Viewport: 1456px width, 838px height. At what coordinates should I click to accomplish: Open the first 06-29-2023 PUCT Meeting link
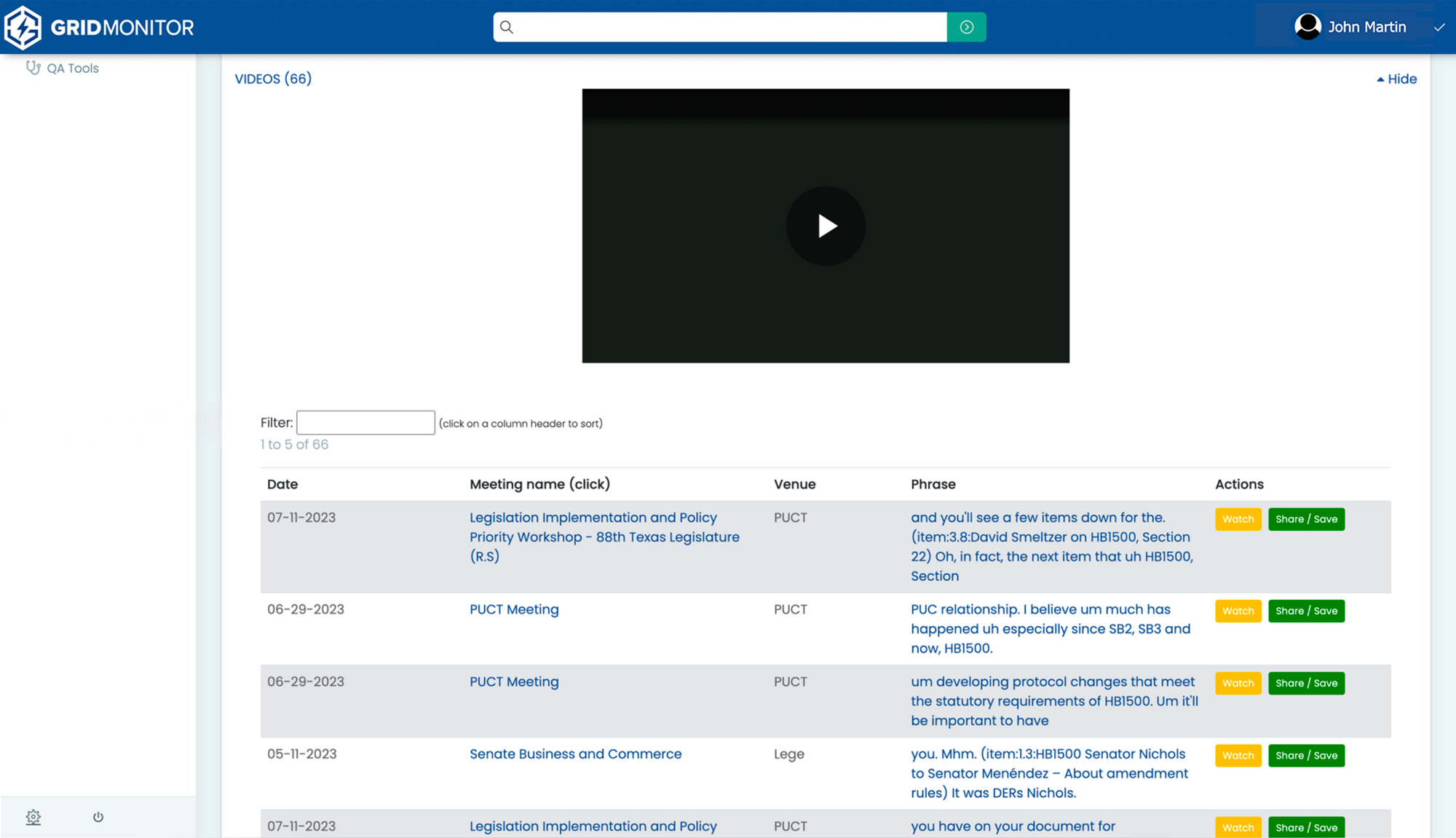tap(514, 609)
